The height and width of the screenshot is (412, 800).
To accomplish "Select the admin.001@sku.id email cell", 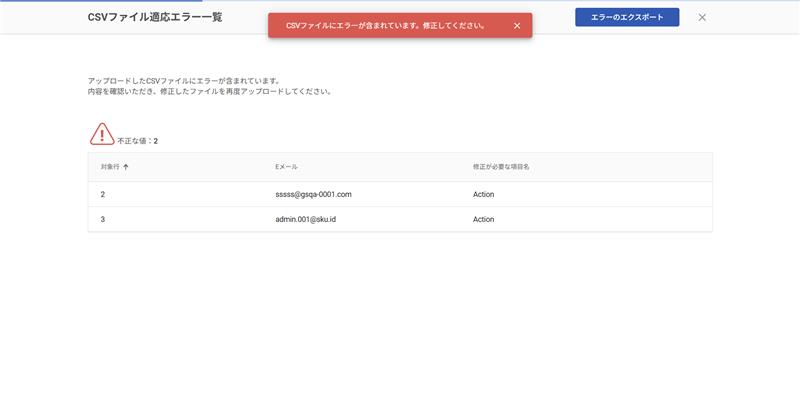I will (x=306, y=219).
